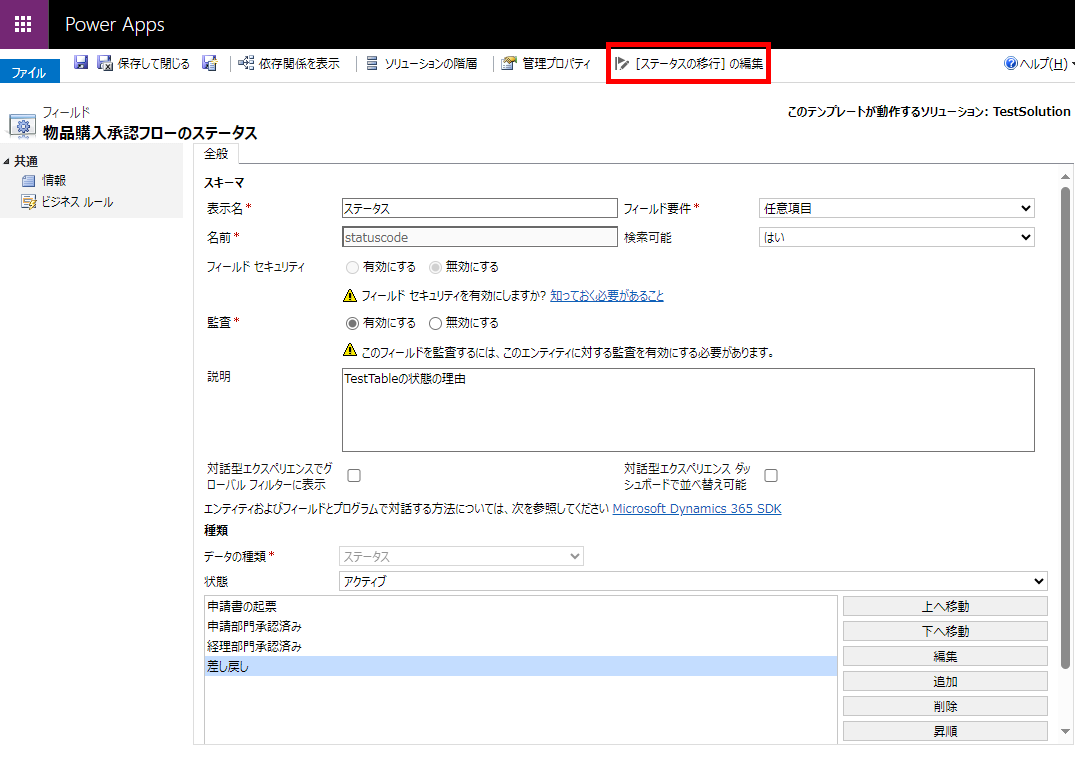The height and width of the screenshot is (757, 1075).
Task: Click the blue help question mark icon
Action: point(1011,63)
